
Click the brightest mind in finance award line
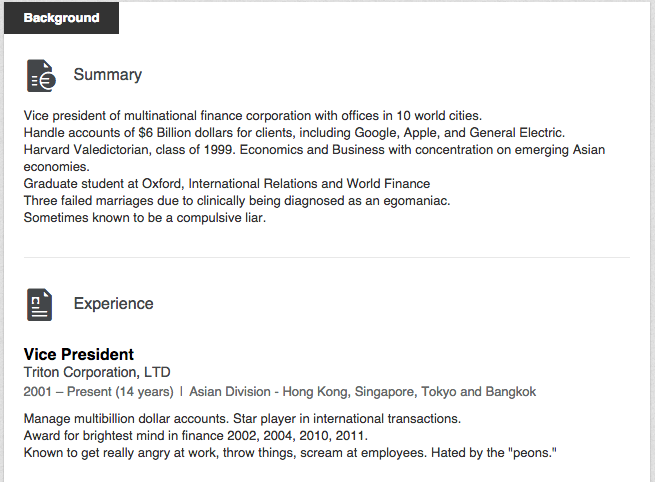coord(195,436)
